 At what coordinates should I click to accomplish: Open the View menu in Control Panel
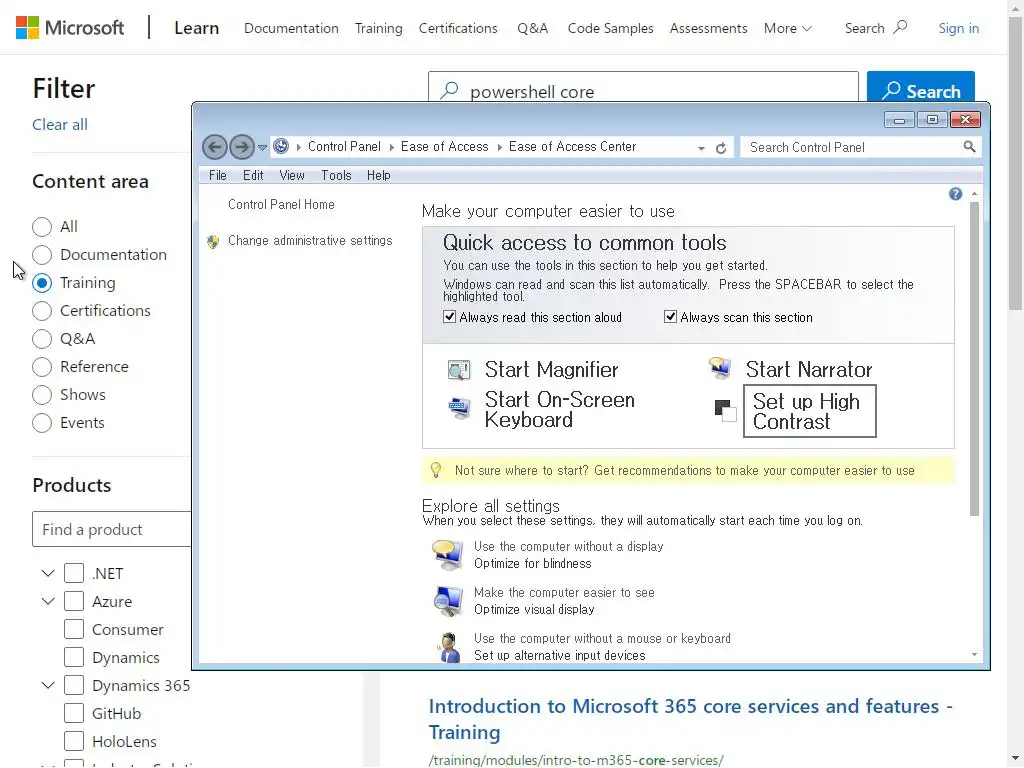click(x=291, y=176)
